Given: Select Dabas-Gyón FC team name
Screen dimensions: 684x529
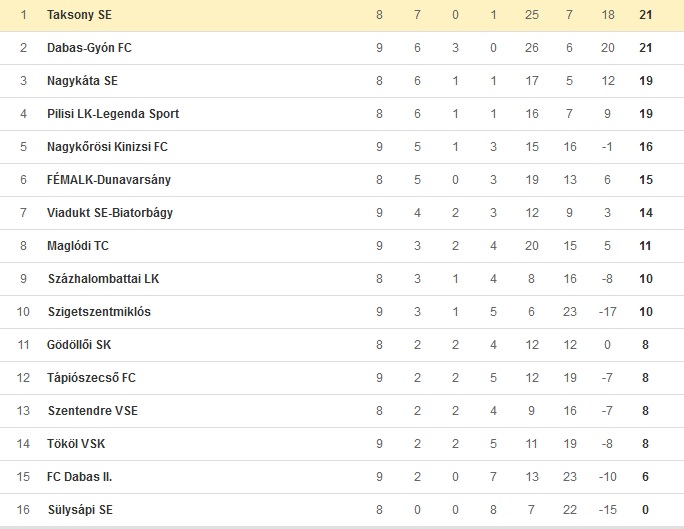Looking at the screenshot, I should click(x=89, y=48).
